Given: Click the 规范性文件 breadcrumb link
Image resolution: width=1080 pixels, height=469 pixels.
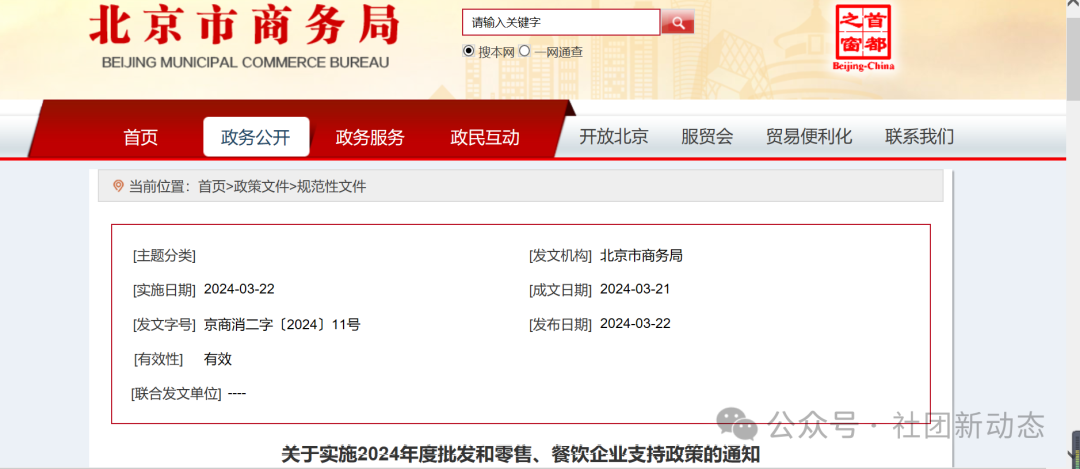Looking at the screenshot, I should pyautogui.click(x=331, y=187).
